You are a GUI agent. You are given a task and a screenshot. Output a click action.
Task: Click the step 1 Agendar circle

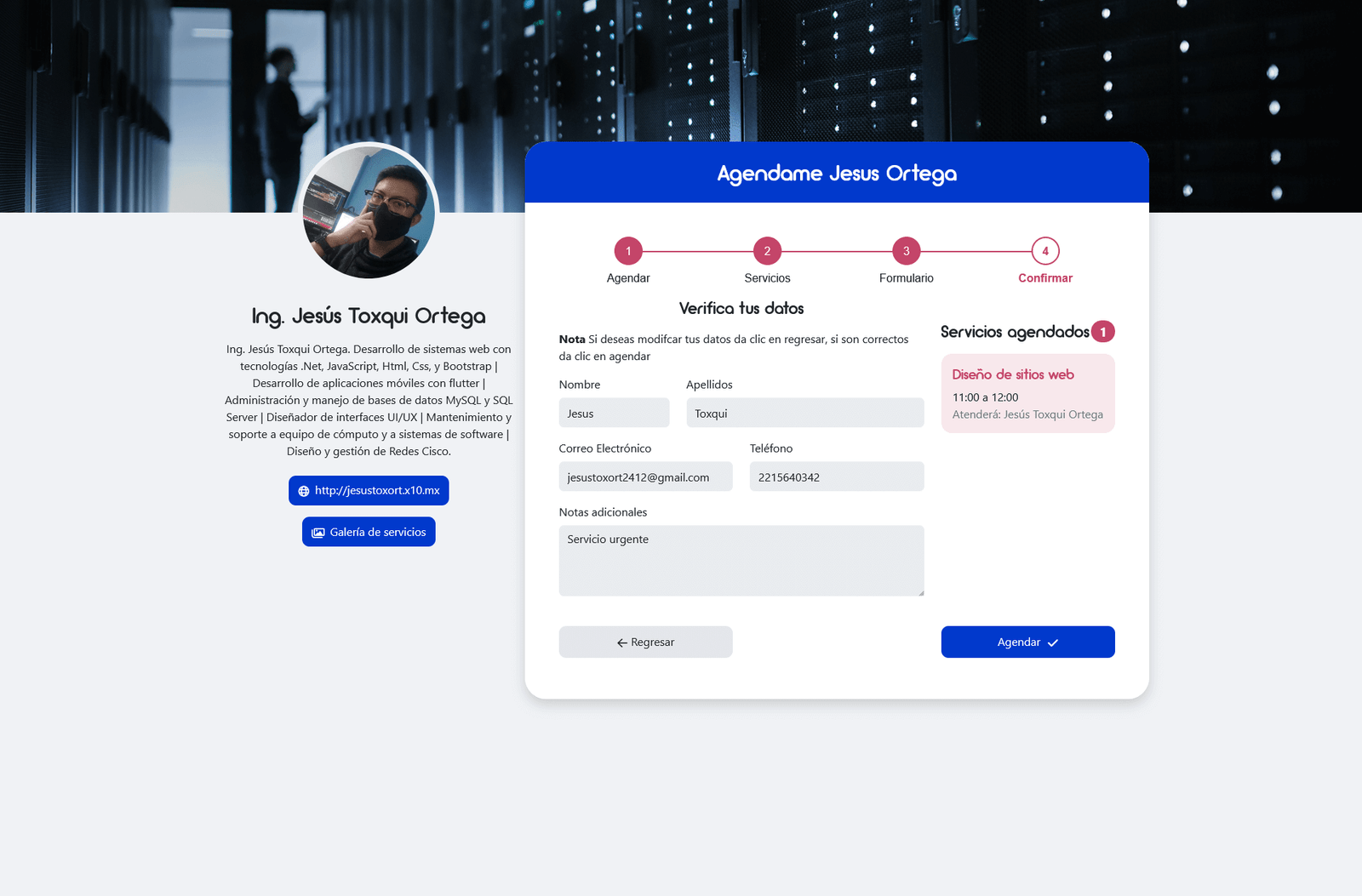628,251
